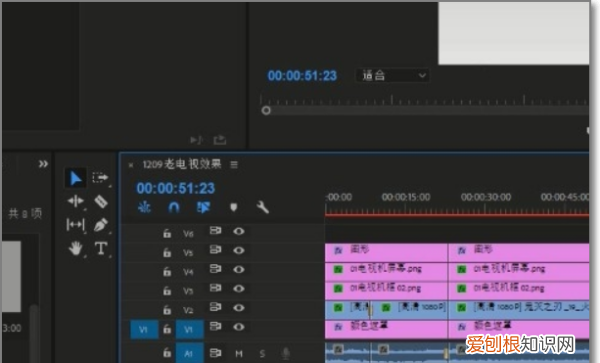Toggle sync lock for track V4
Screen dimensions: 600x363
[215, 269]
